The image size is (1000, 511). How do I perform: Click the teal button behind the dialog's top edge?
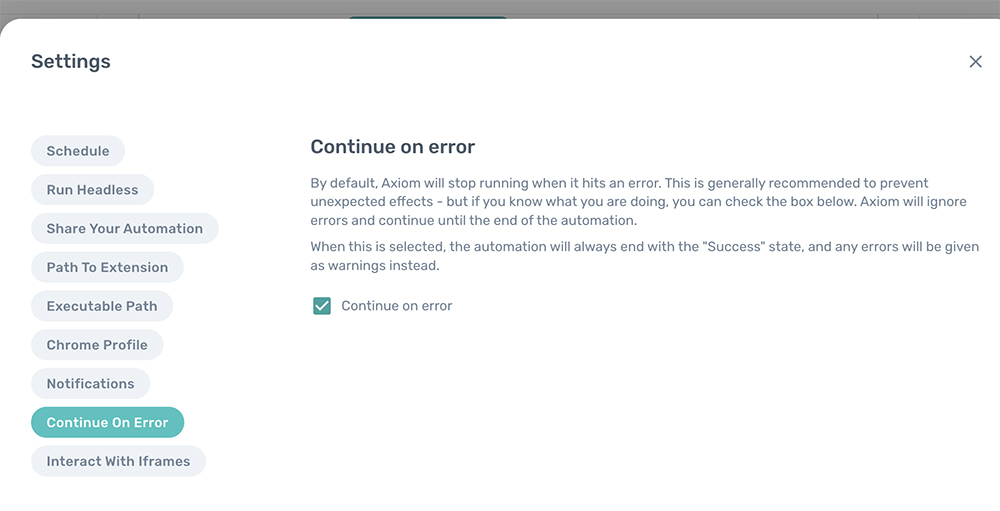[428, 17]
